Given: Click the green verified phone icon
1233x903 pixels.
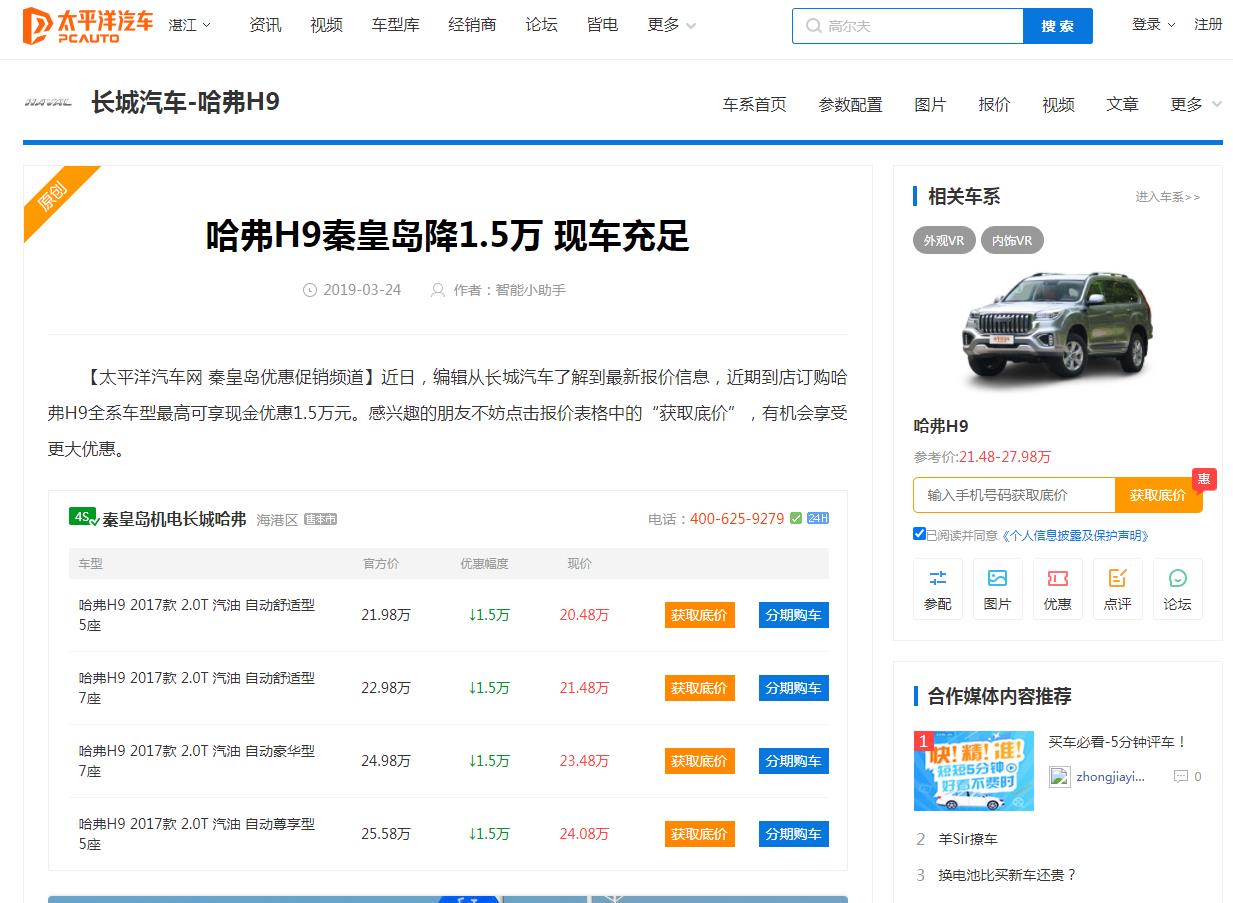Looking at the screenshot, I should [796, 518].
